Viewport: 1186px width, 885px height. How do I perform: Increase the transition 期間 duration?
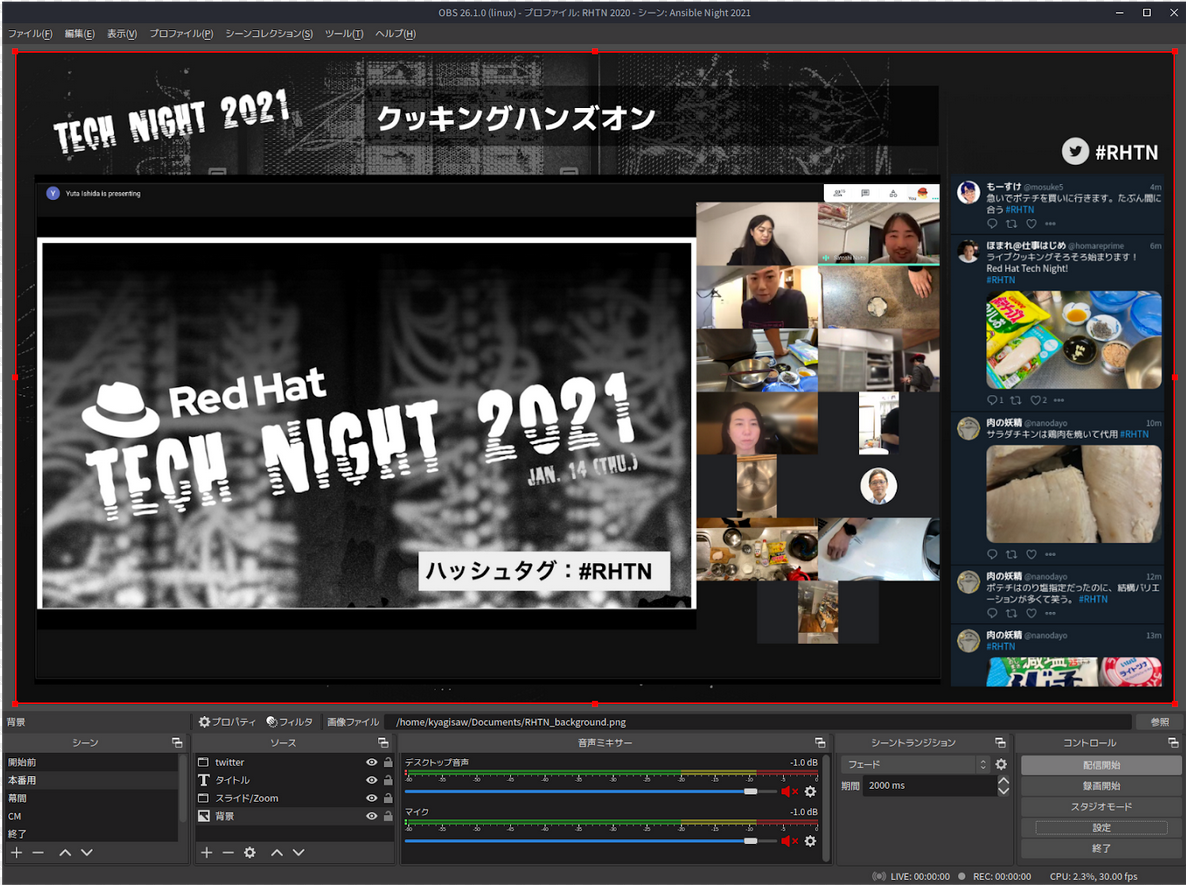[1004, 781]
